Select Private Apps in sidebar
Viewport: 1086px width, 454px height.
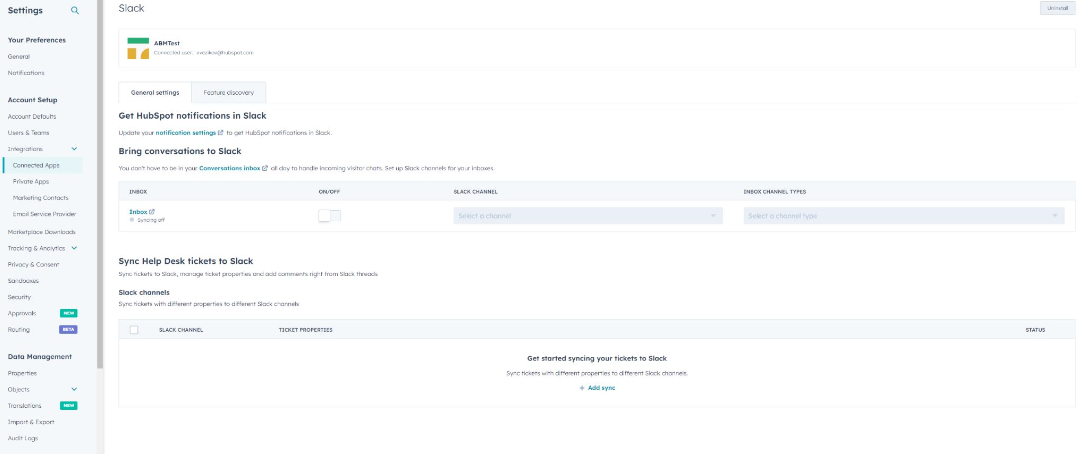coord(30,182)
